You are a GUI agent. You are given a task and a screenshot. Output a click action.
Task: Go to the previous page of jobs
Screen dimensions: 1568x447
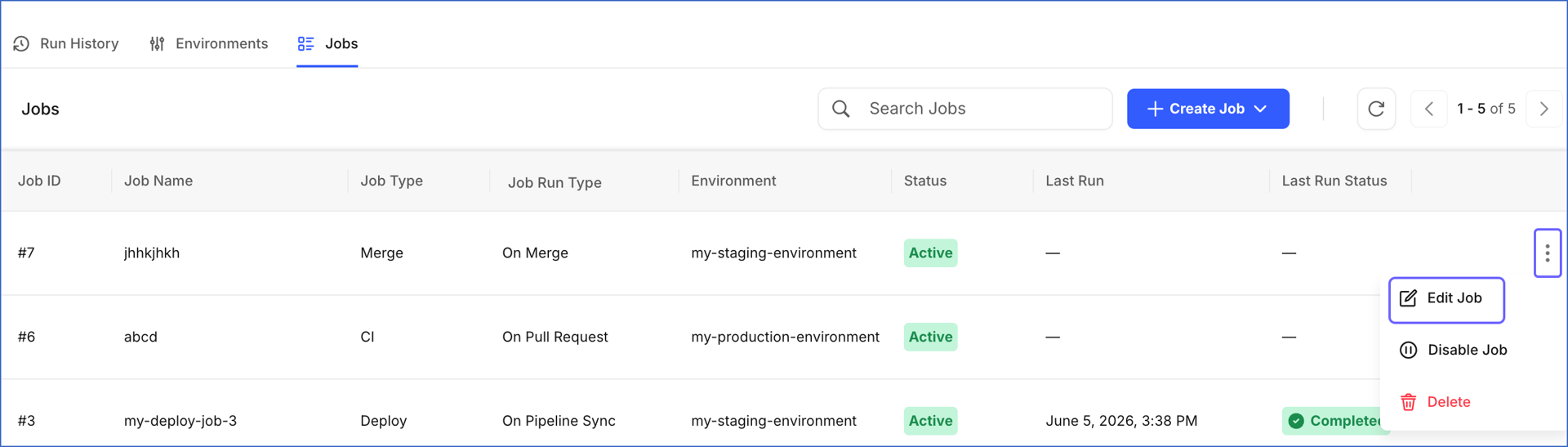[1429, 109]
